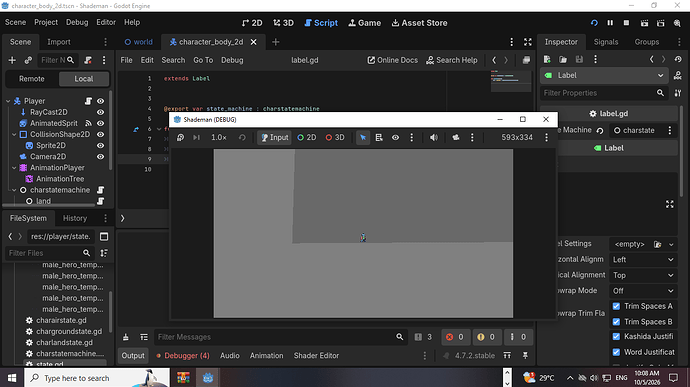Click signal icon on AnimatedSprite node
The width and height of the screenshot is (690, 387).
(x=88, y=123)
